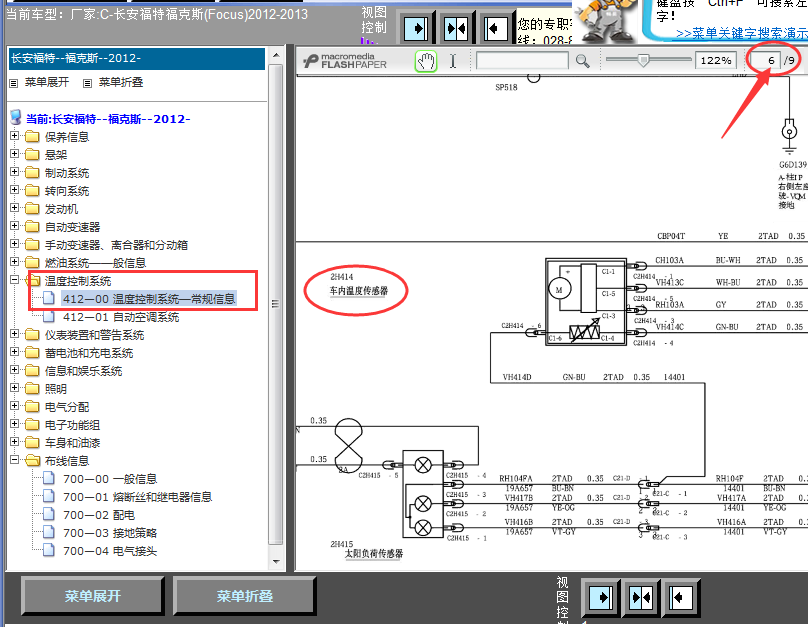
Task: Expand the 制动系统 tree node
Action: point(14,172)
